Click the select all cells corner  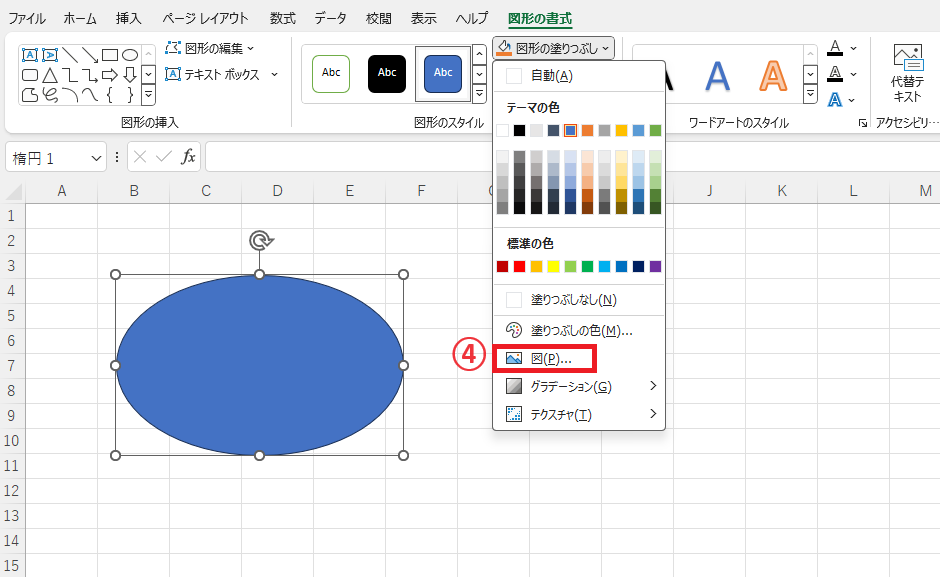click(x=14, y=191)
